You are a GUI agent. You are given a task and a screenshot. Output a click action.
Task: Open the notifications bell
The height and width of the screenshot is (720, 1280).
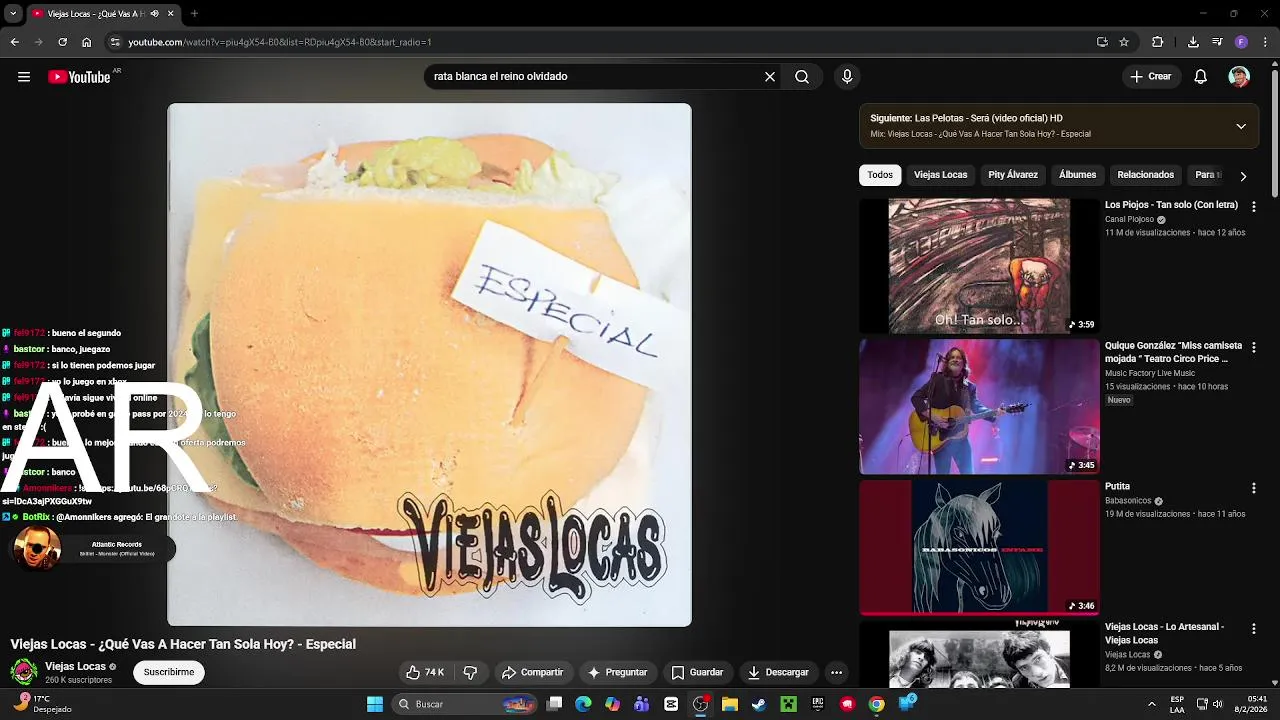pos(1201,77)
